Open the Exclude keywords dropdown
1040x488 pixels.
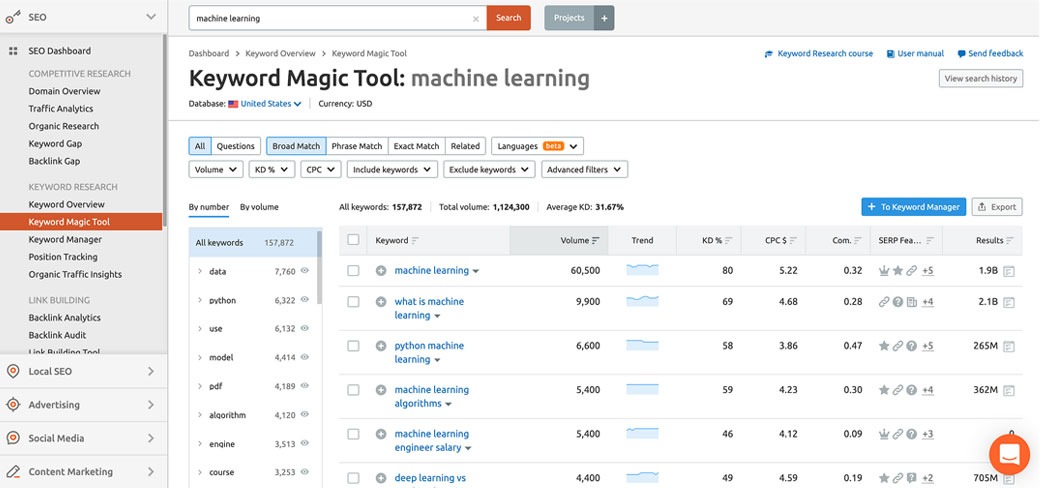click(489, 170)
